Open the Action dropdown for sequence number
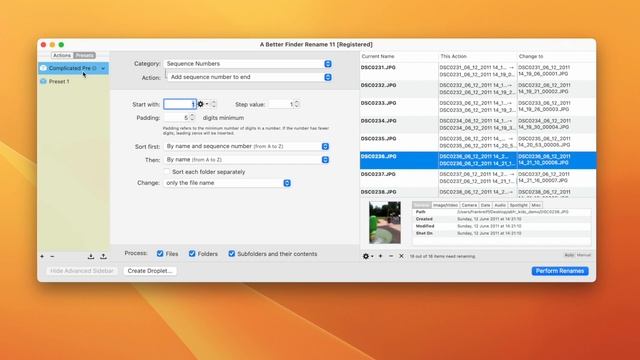The width and height of the screenshot is (640, 360). coord(249,77)
